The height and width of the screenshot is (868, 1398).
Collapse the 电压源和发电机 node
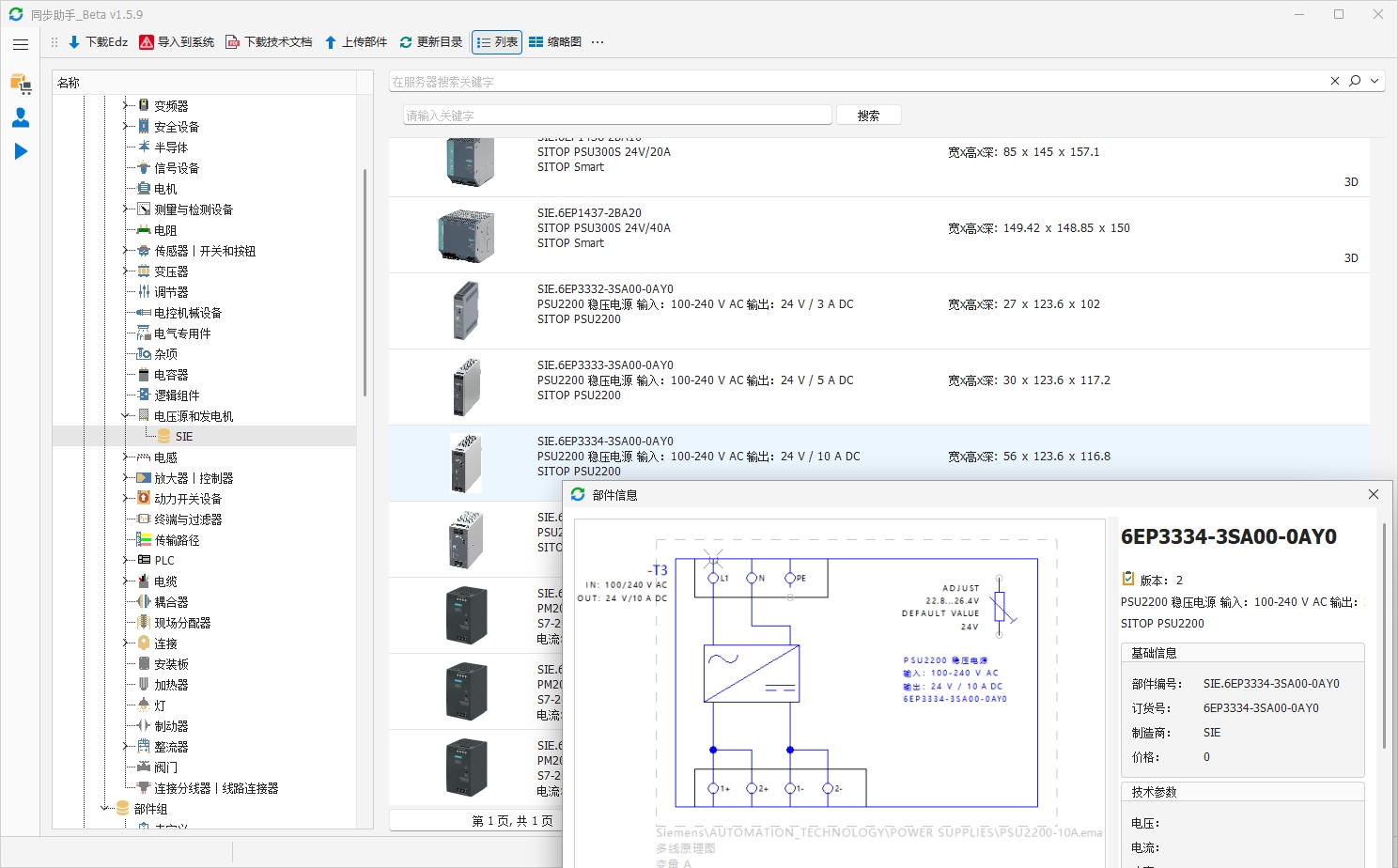click(125, 416)
